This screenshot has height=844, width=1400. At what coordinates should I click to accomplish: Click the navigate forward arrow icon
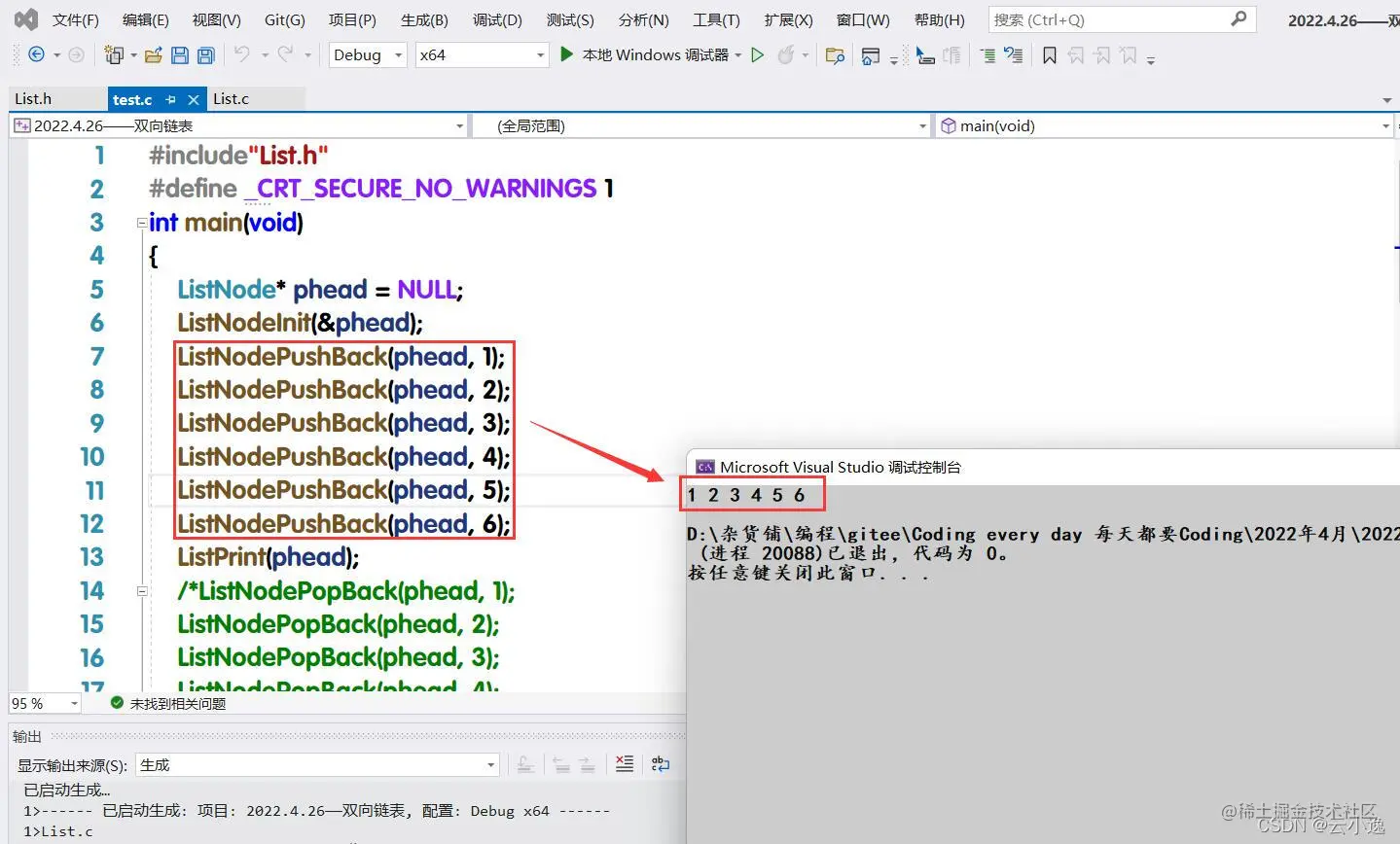coord(76,55)
